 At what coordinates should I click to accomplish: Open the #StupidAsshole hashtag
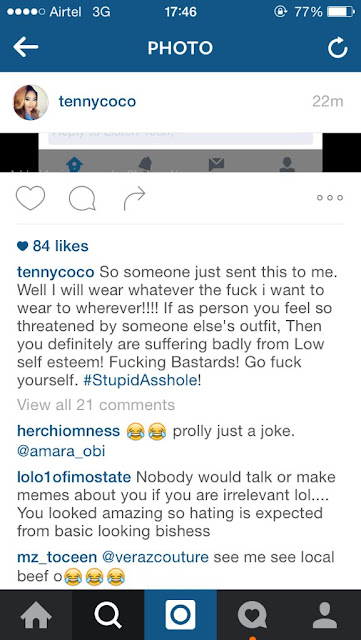[x=140, y=381]
